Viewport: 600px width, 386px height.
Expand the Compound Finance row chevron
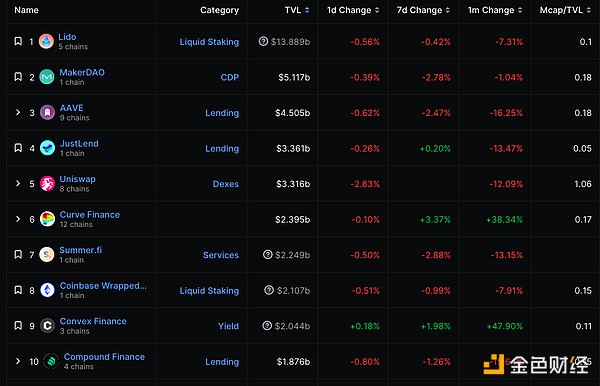coord(18,361)
